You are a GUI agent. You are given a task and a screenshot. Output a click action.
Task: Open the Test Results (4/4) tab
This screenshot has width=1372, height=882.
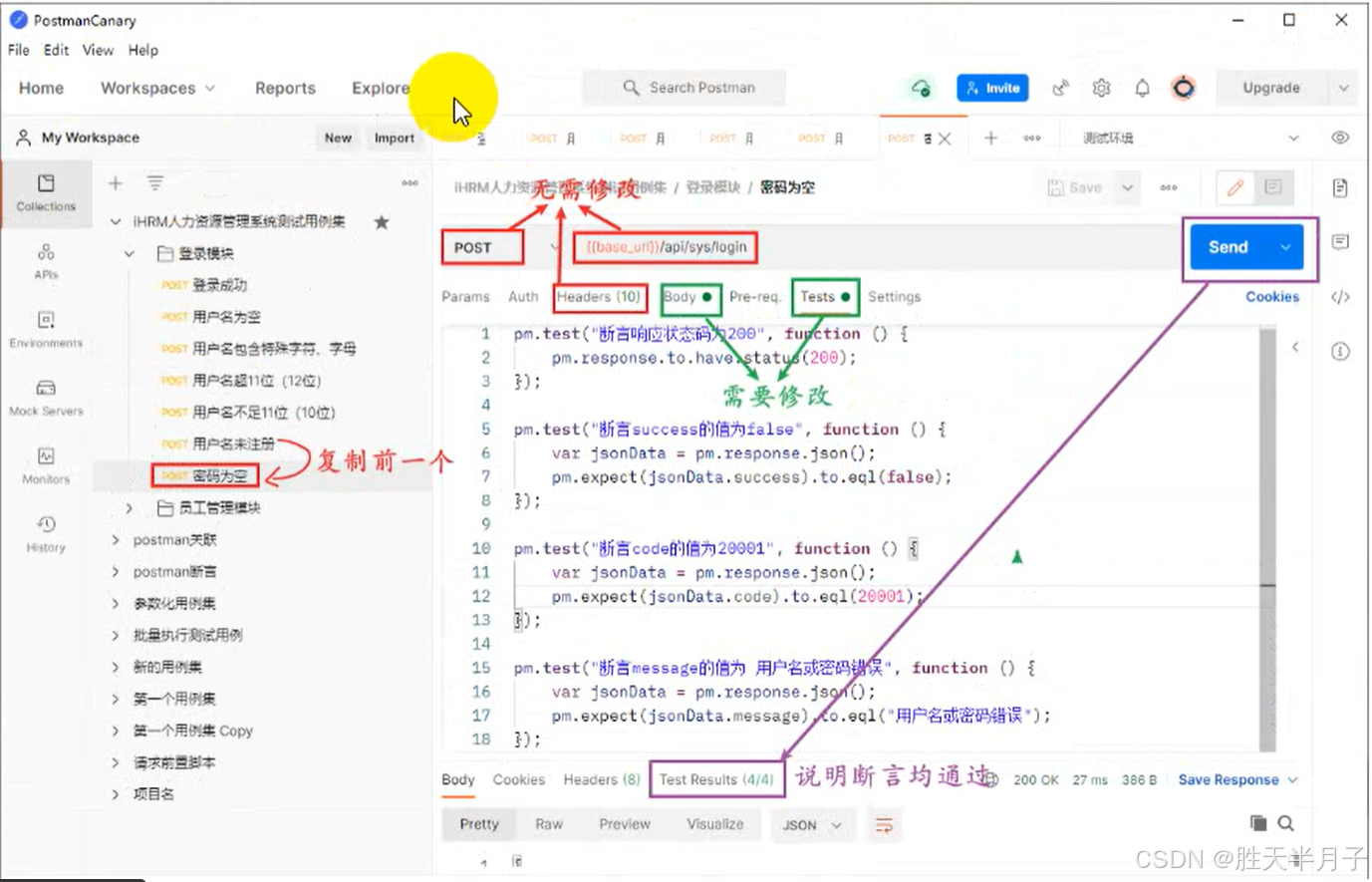[x=716, y=779]
